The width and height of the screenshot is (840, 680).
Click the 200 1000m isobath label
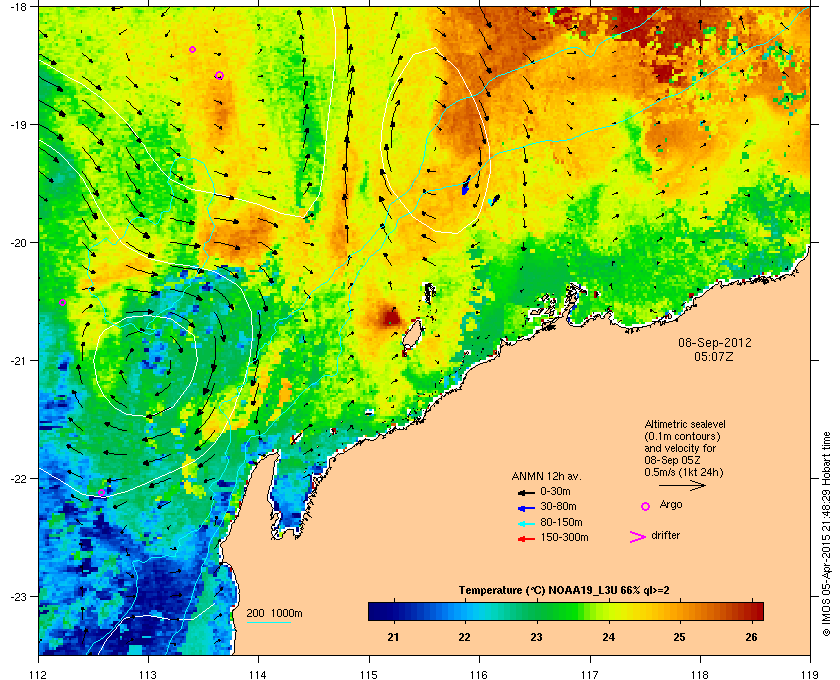[274, 614]
